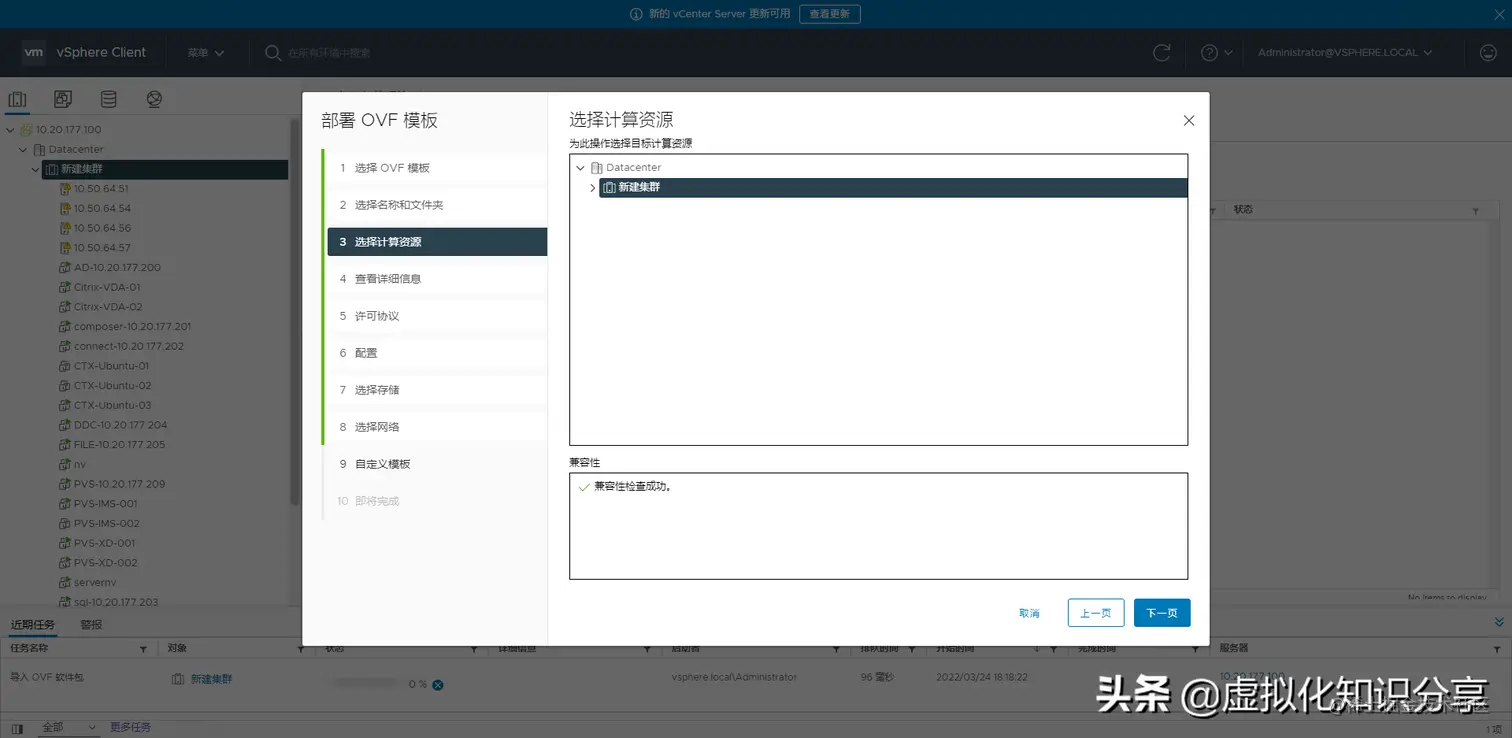1512x738 pixels.
Task: Open the help icon menu
Action: 1207,52
